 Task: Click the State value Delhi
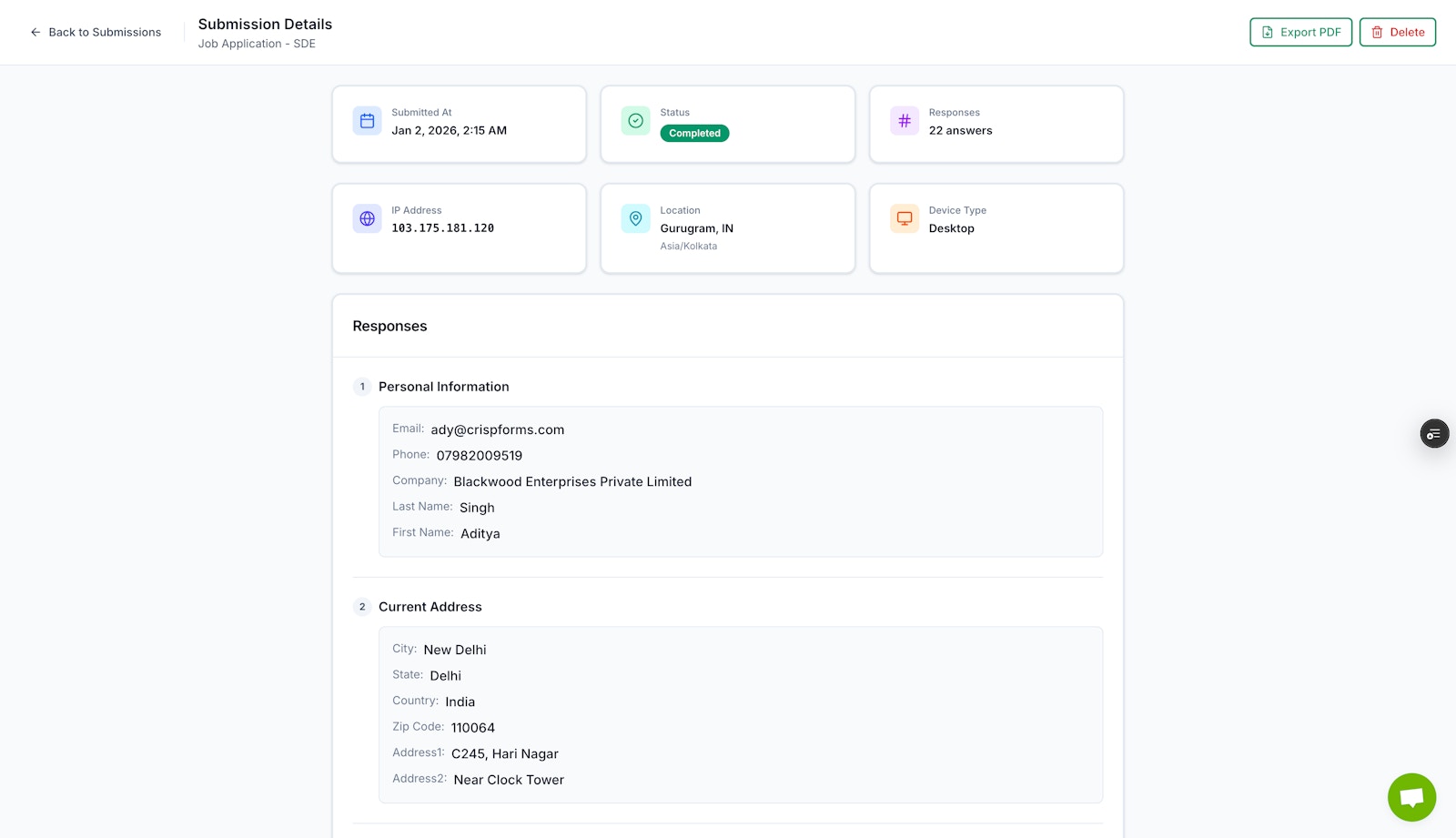click(446, 676)
